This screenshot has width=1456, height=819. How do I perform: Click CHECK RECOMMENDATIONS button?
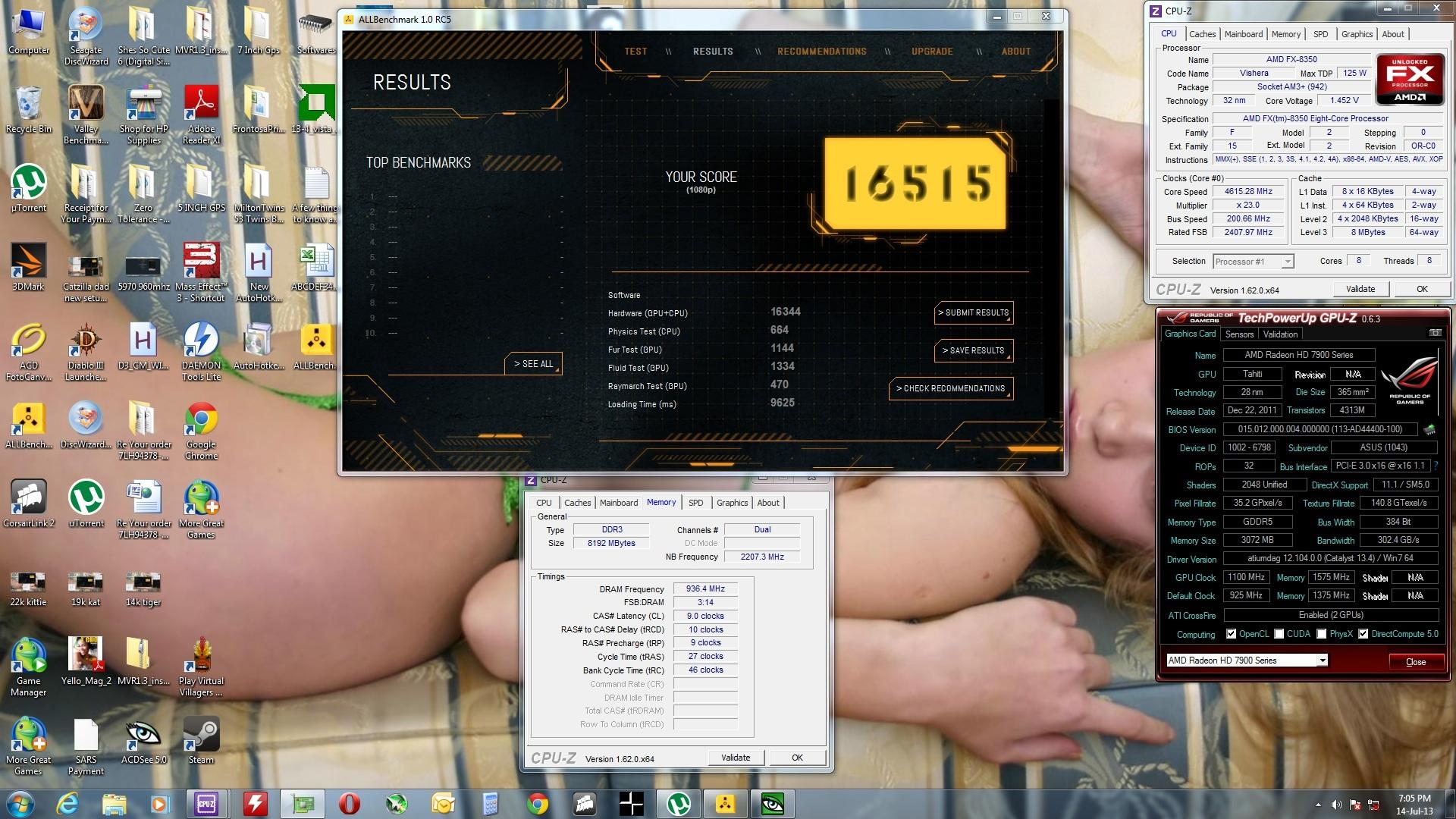(x=950, y=388)
